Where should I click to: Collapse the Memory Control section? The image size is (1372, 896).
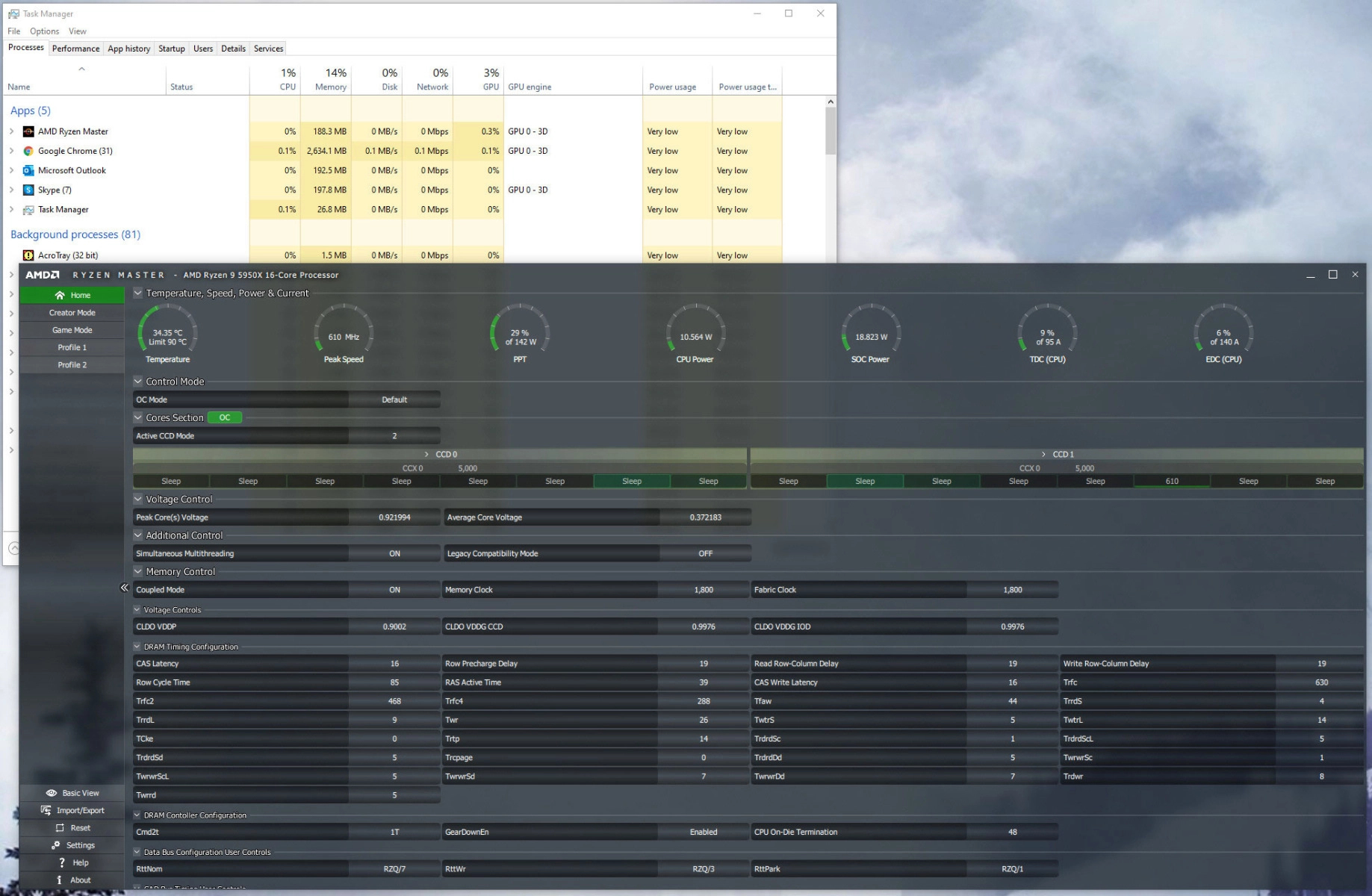point(138,571)
